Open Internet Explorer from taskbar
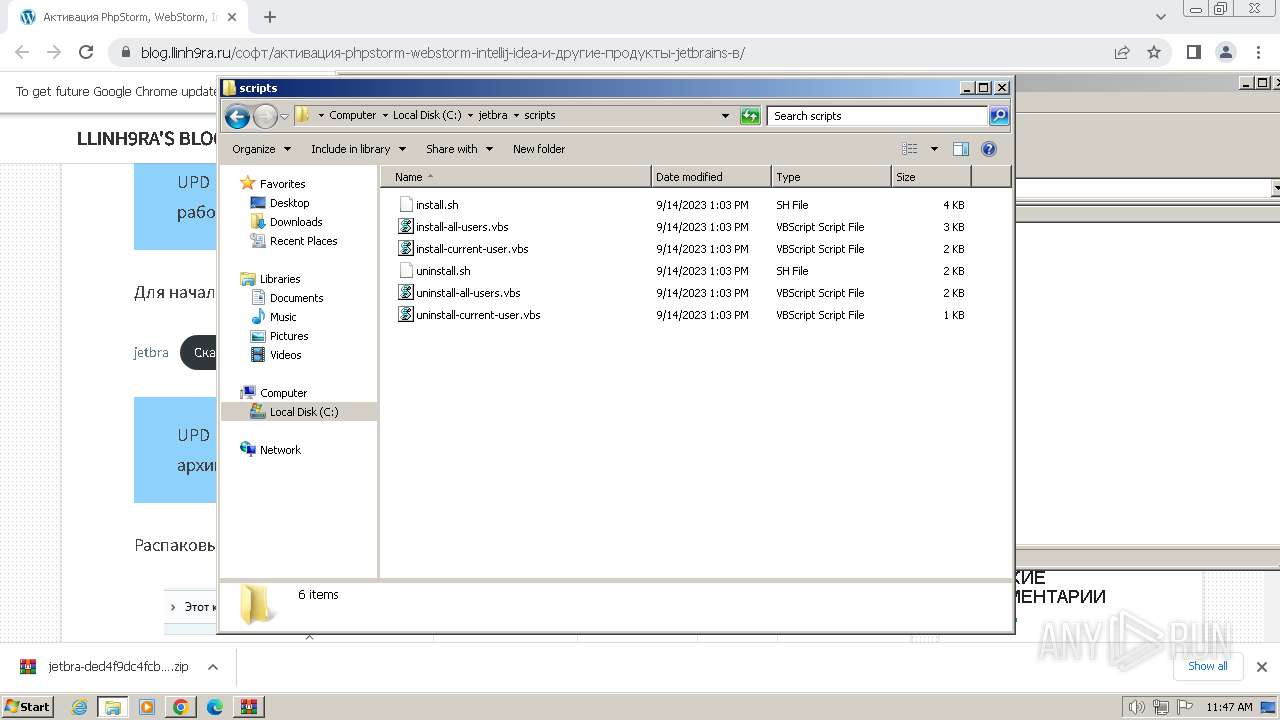The image size is (1280, 720). (x=79, y=707)
